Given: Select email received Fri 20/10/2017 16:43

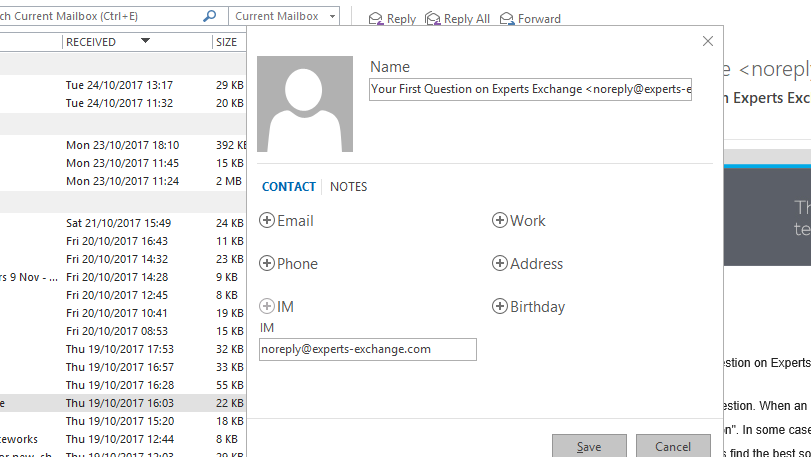Looking at the screenshot, I should pos(123,241).
